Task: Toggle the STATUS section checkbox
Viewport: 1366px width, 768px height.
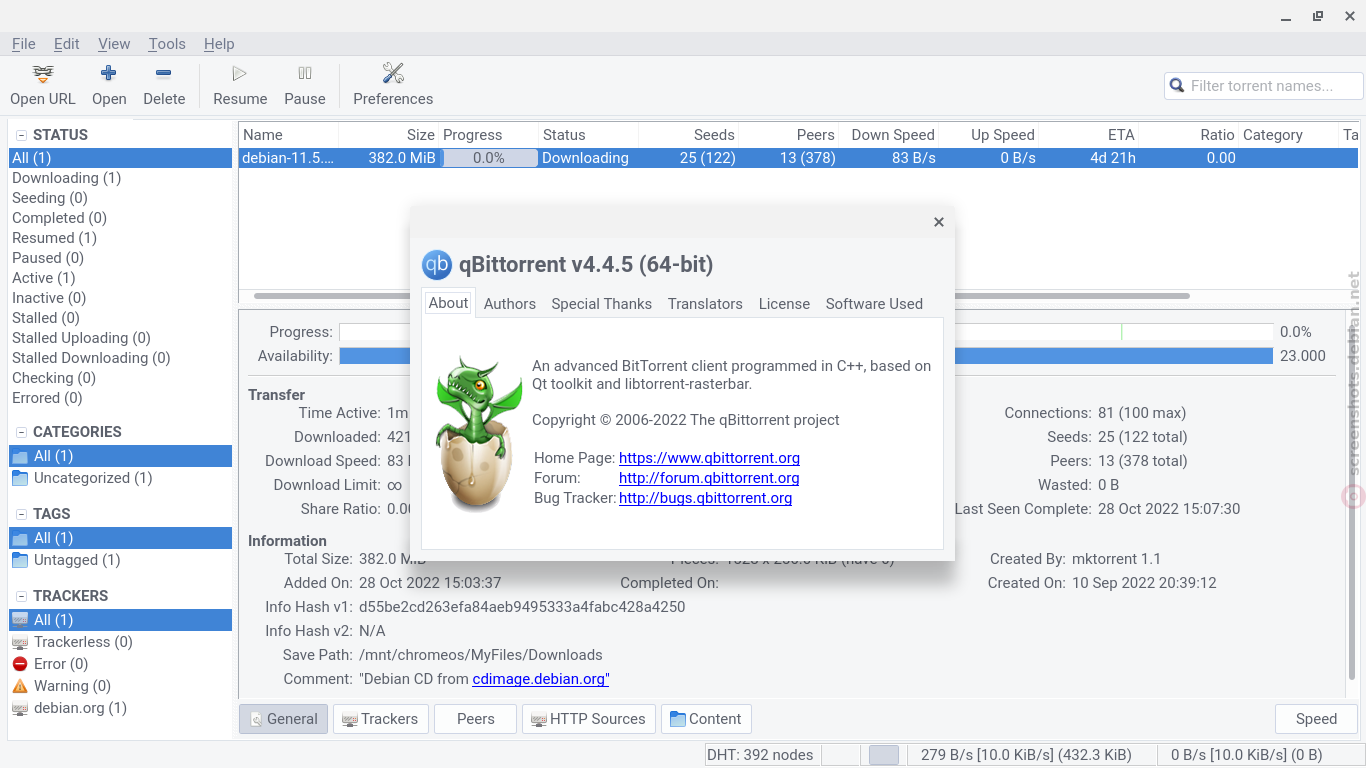Action: (21, 135)
